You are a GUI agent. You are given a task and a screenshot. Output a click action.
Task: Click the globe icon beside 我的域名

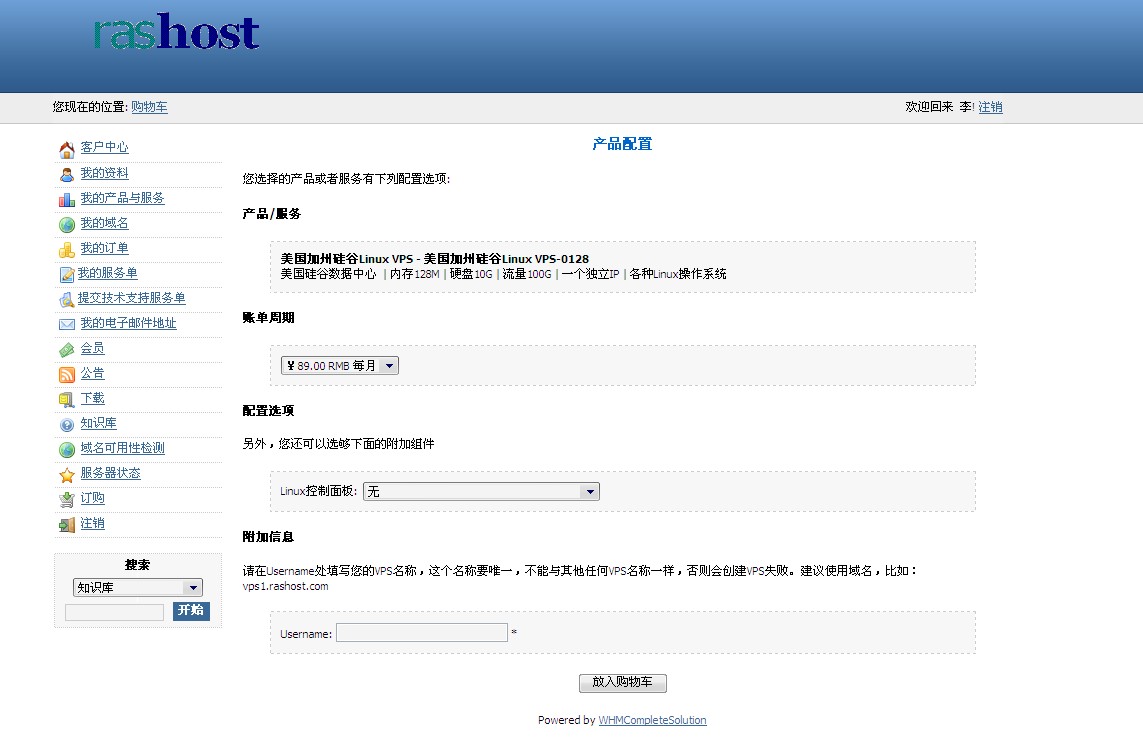click(66, 225)
